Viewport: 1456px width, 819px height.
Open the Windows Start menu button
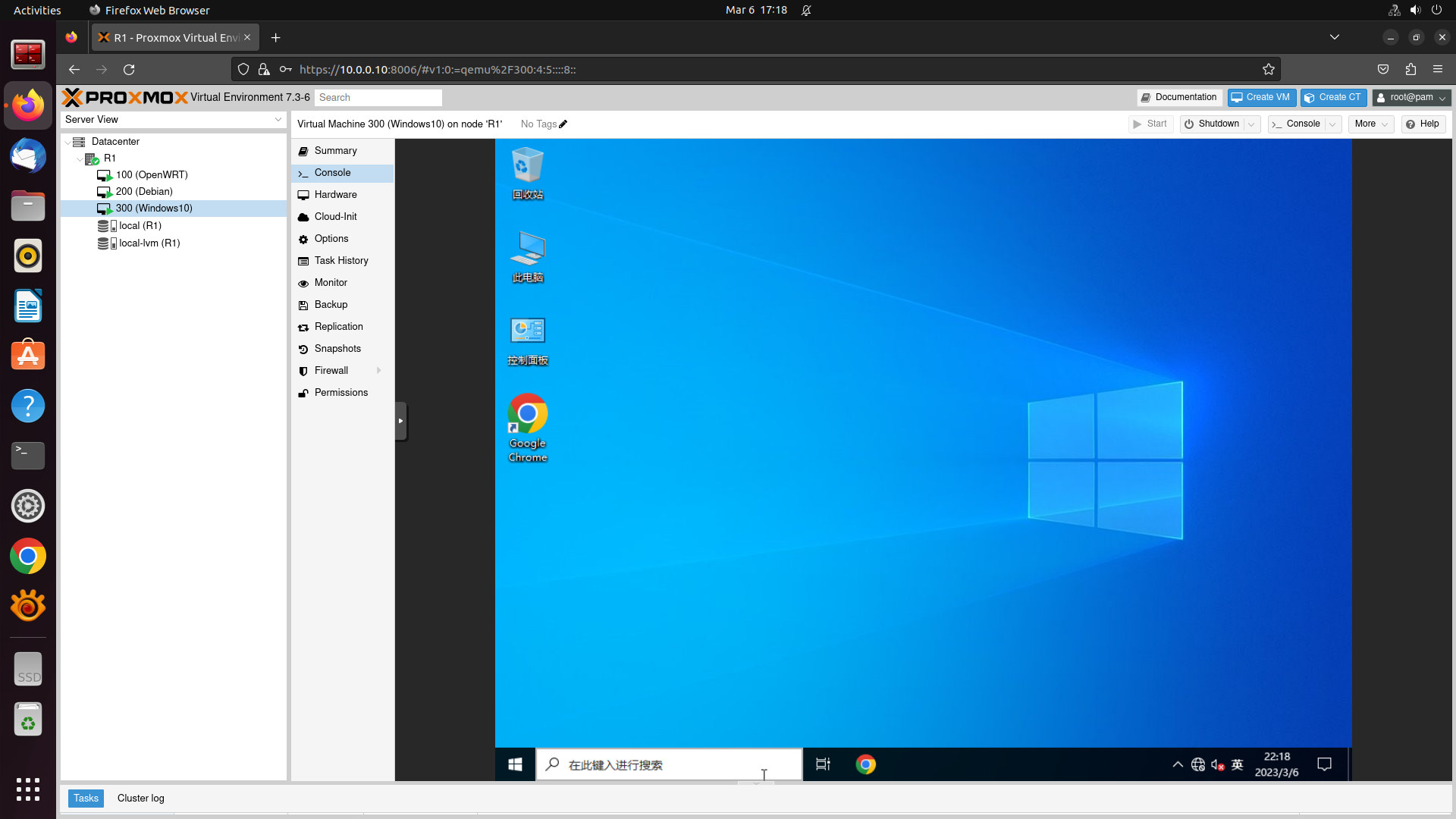tap(515, 764)
